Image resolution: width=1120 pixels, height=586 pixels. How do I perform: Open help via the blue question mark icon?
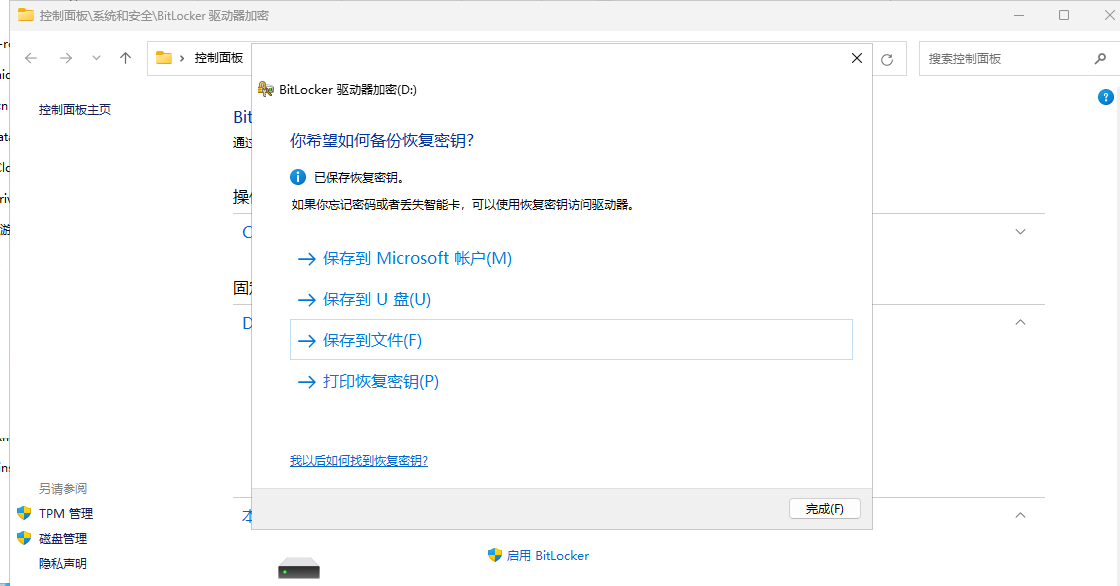(x=1106, y=97)
